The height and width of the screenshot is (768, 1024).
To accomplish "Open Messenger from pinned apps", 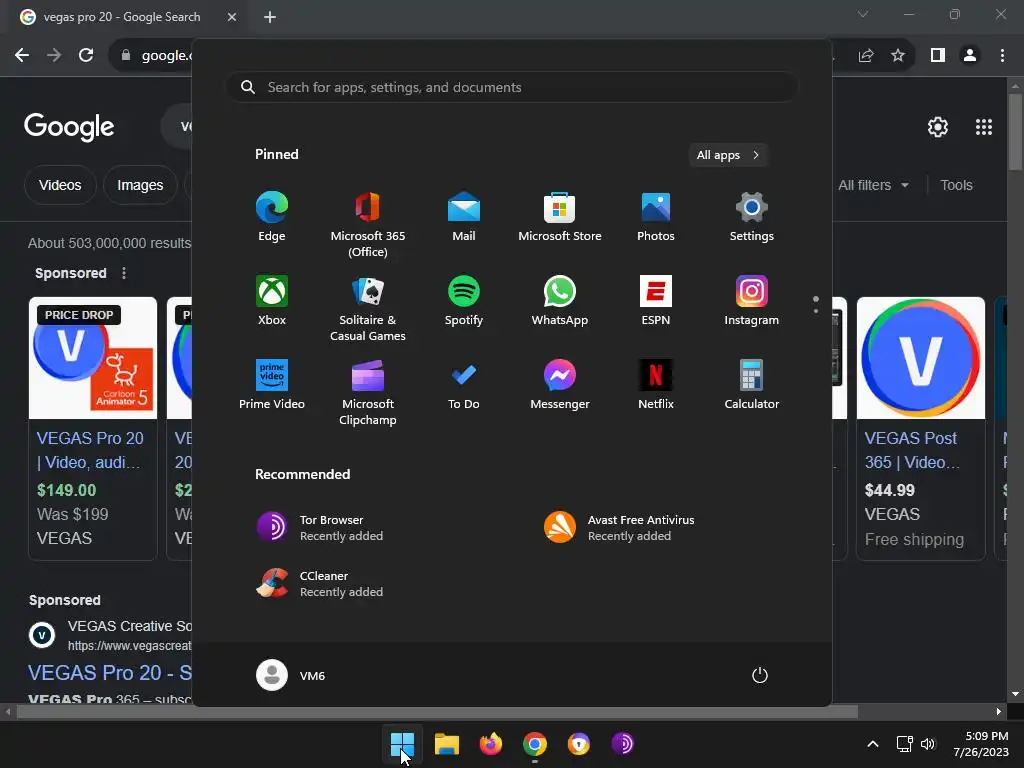I will (x=560, y=384).
